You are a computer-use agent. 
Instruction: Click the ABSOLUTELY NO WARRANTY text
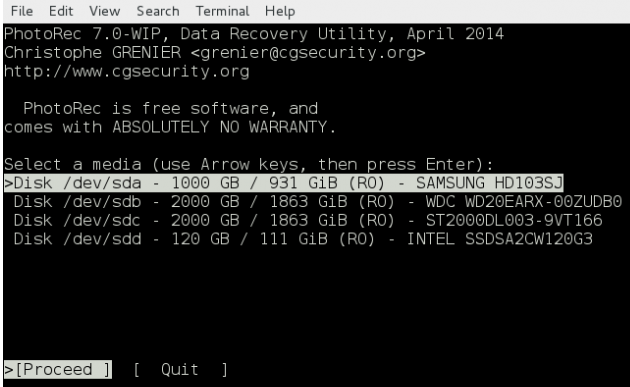224,127
